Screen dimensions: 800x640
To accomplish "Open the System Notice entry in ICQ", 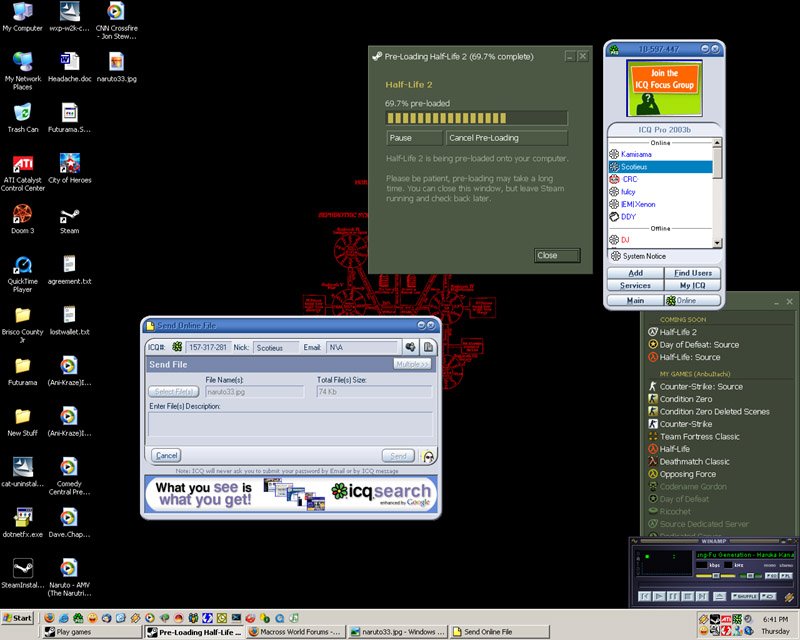I will [644, 256].
